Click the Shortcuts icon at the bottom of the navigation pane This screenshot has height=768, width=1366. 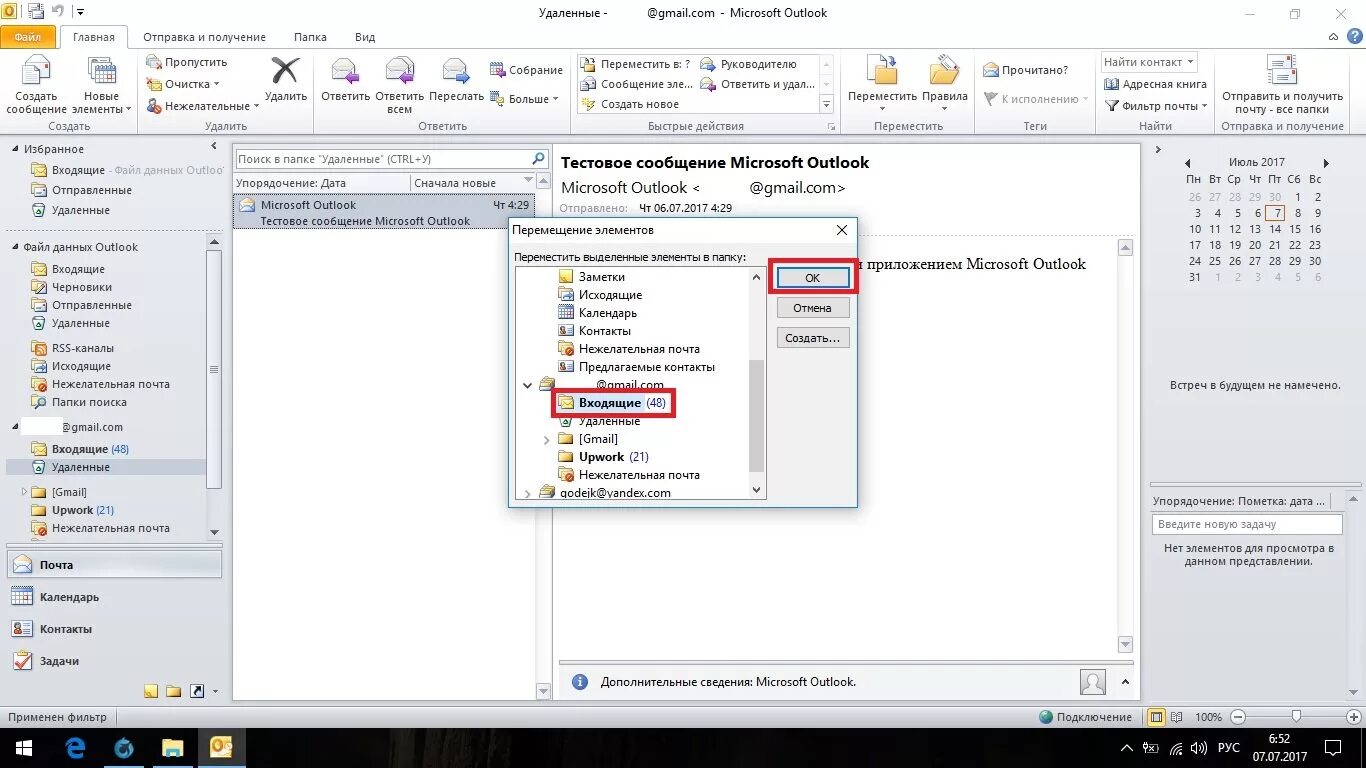196,691
